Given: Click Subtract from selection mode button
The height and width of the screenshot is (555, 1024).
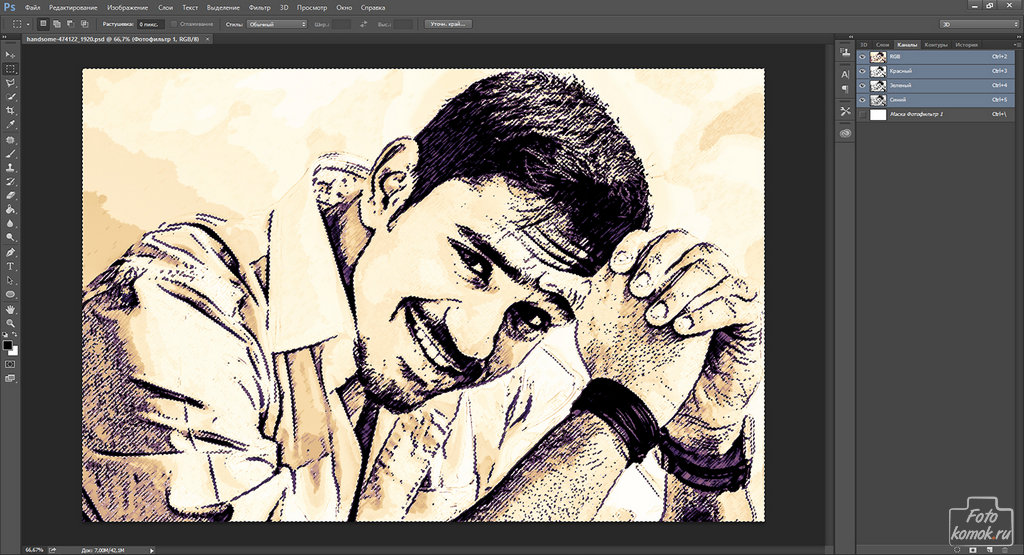Looking at the screenshot, I should (x=71, y=24).
